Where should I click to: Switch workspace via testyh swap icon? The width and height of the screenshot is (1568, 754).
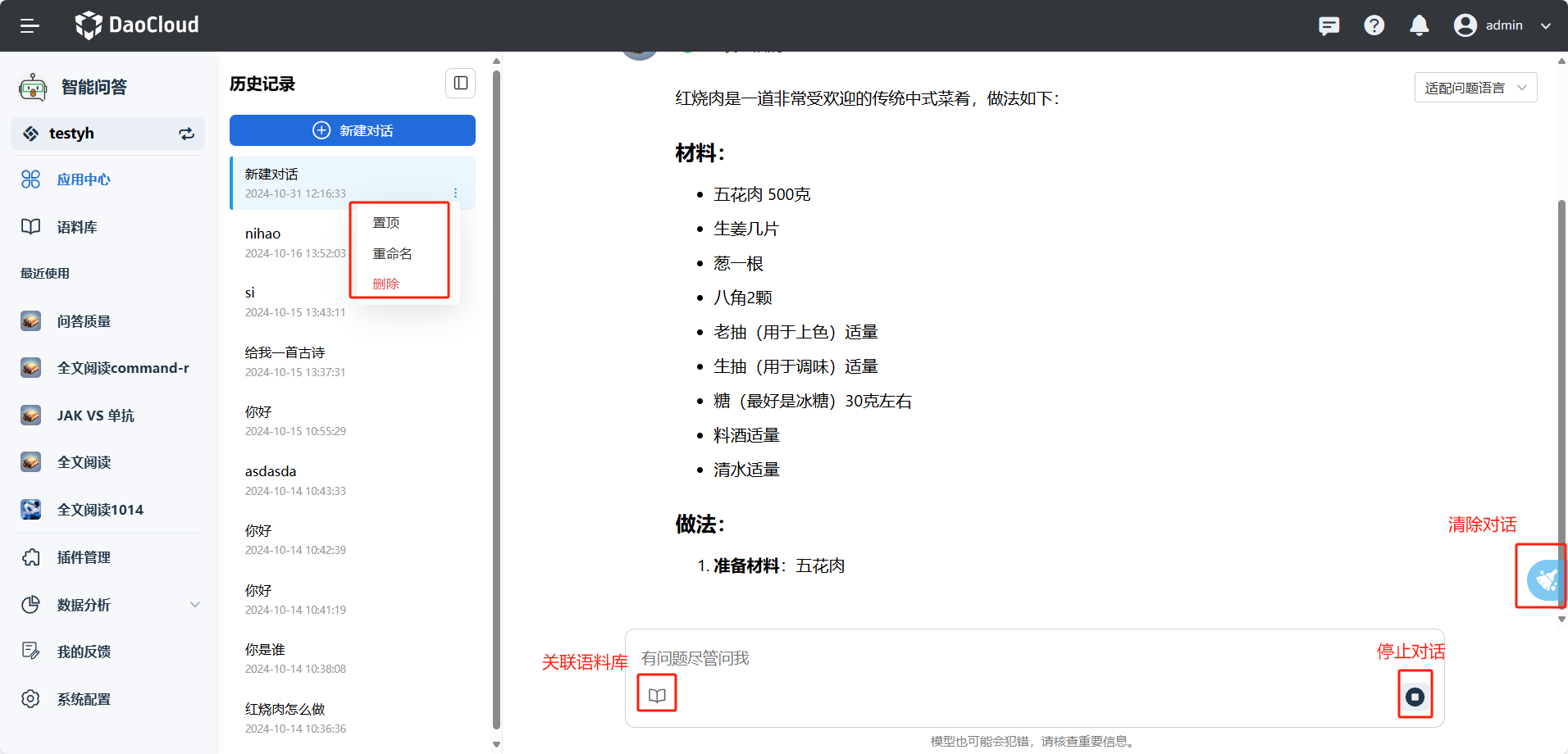pos(187,134)
